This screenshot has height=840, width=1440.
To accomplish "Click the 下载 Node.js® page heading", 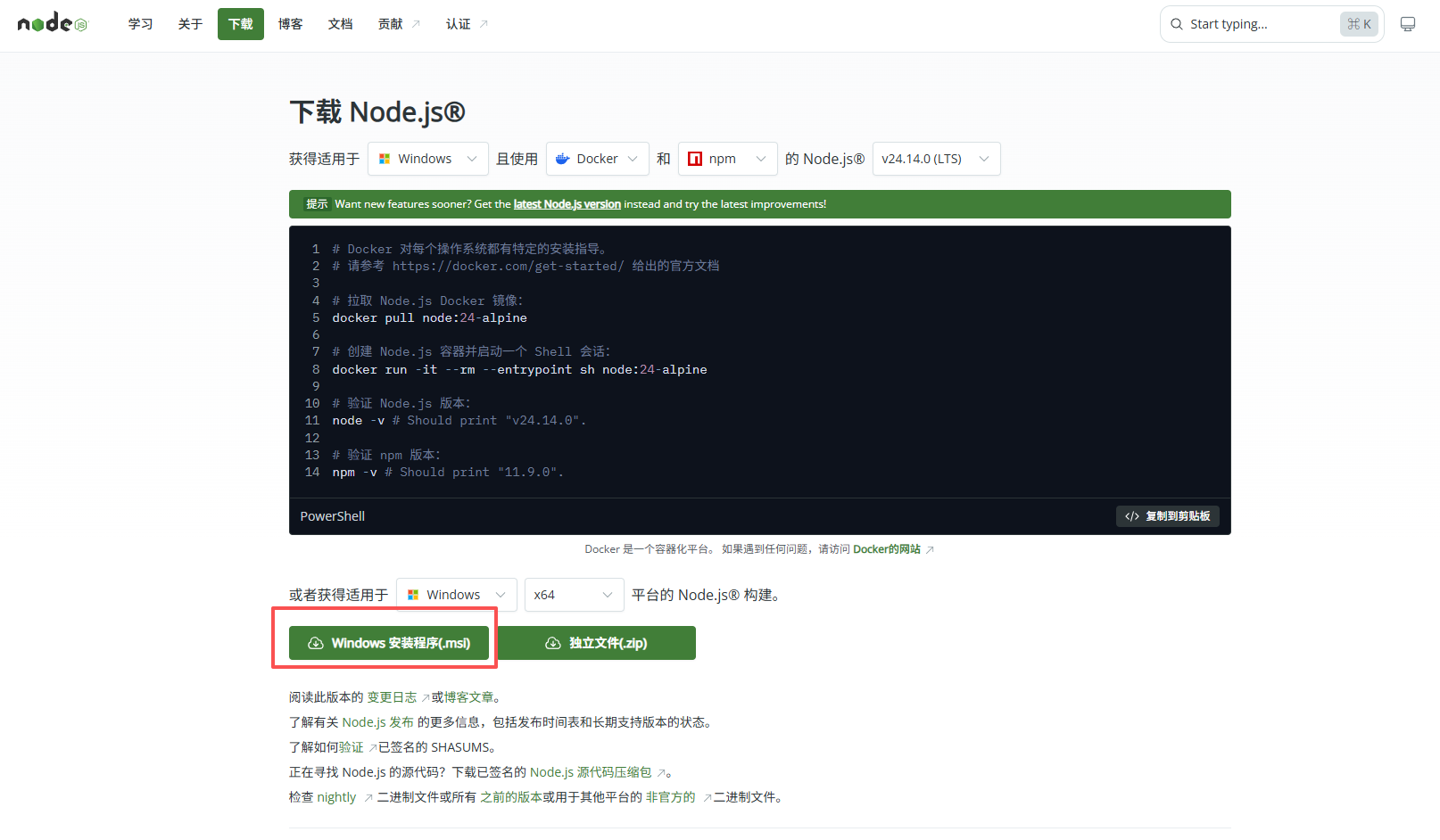I will pos(377,112).
